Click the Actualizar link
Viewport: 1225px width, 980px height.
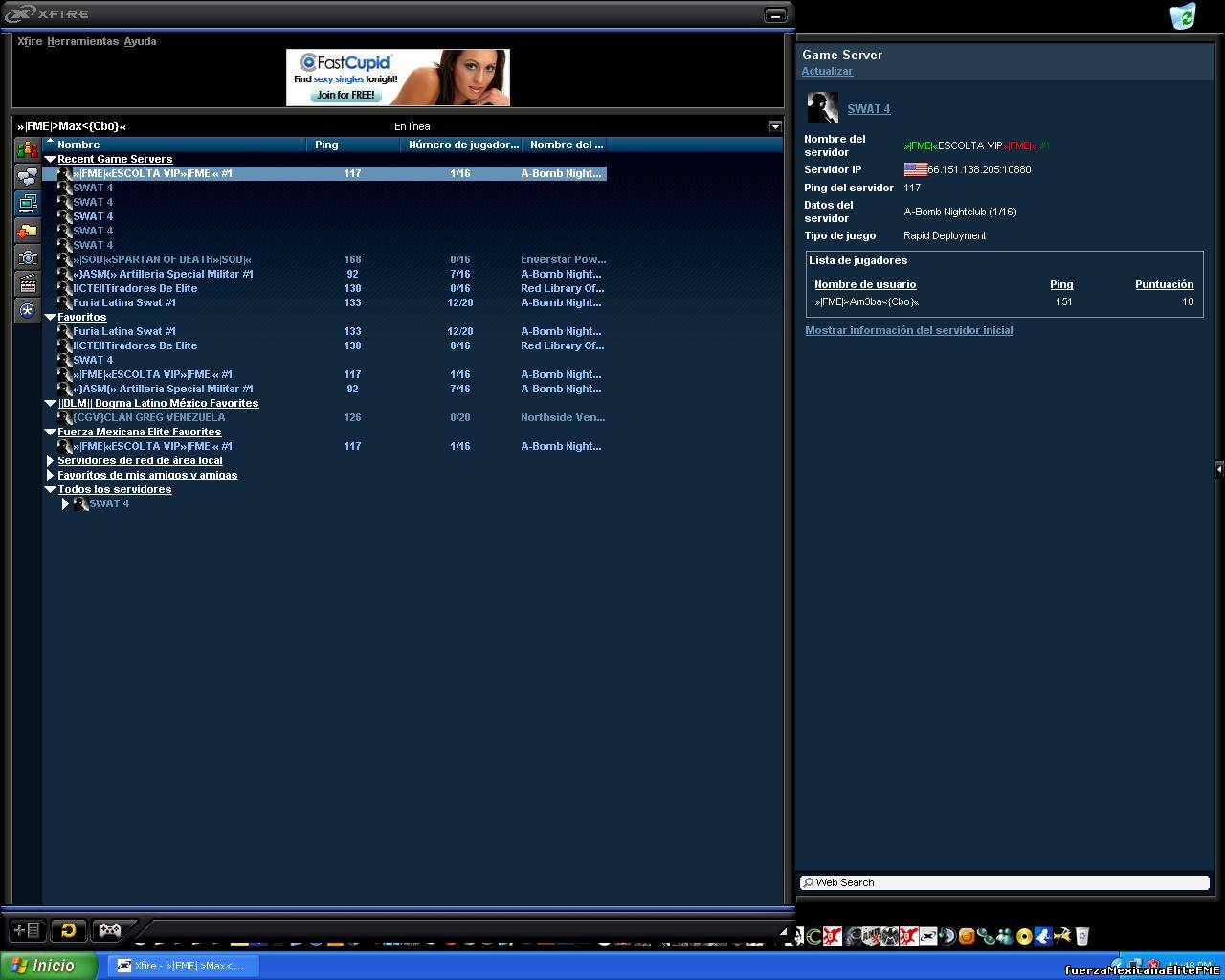pos(827,71)
